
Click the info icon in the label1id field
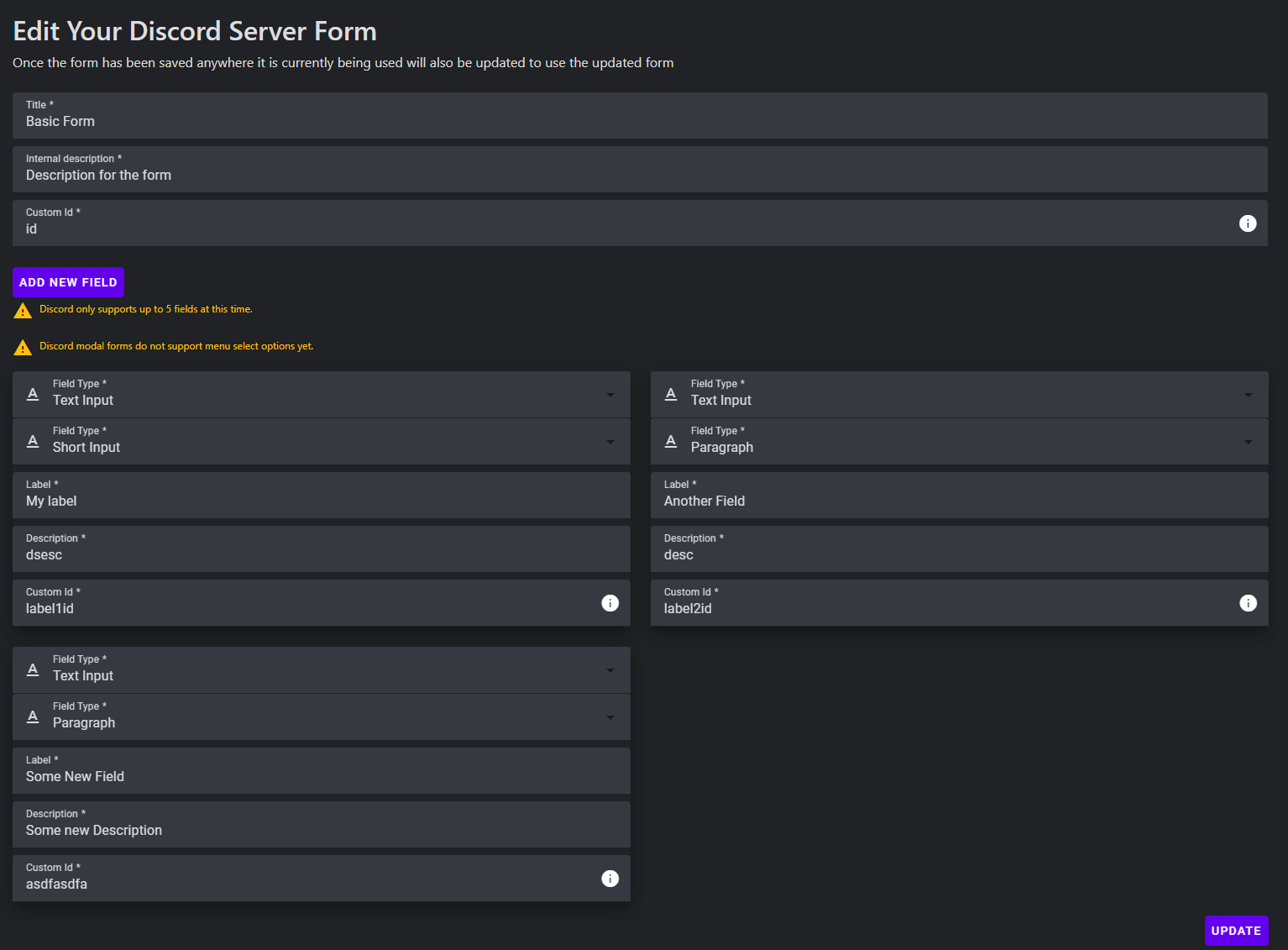pos(610,603)
